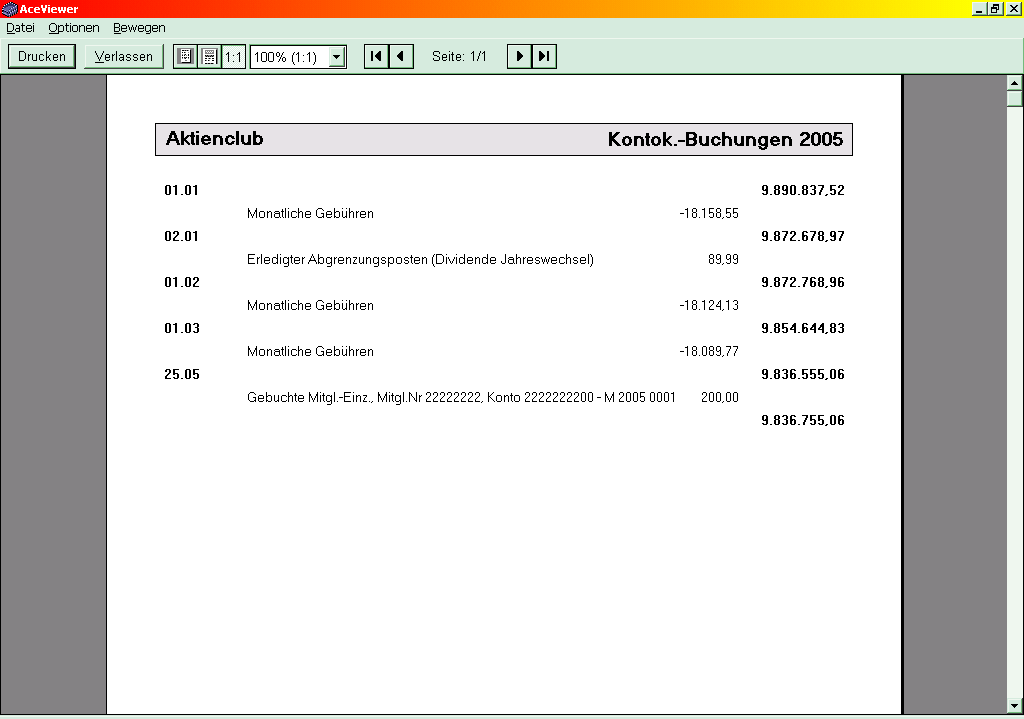Go to the first page

[x=376, y=56]
